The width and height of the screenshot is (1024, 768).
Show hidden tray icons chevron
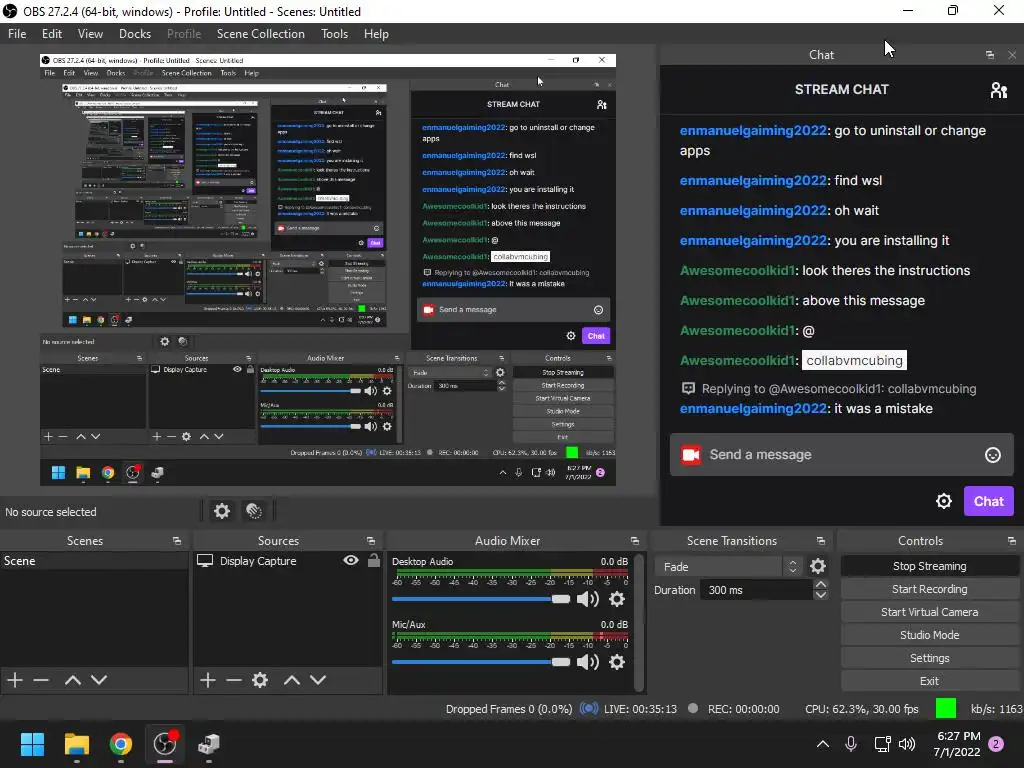823,744
